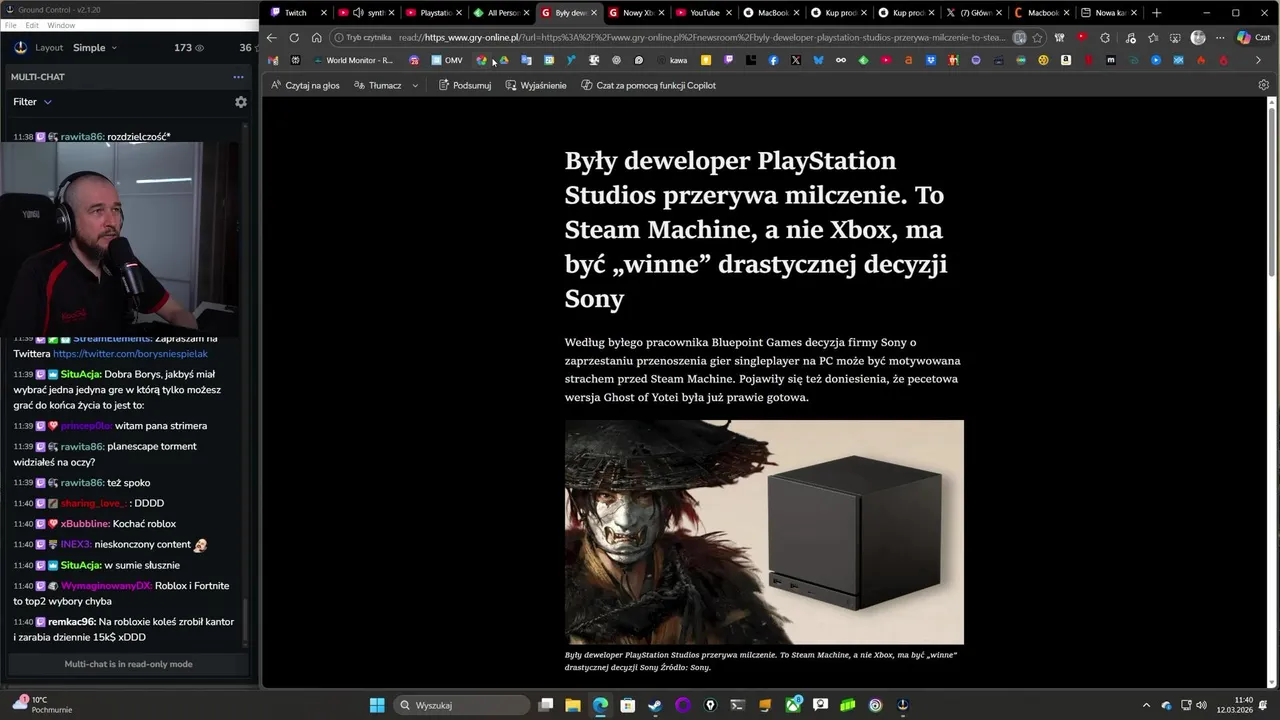Open Czat za pomocą funkcji Copilot
This screenshot has height=720, width=1280.
[x=648, y=85]
